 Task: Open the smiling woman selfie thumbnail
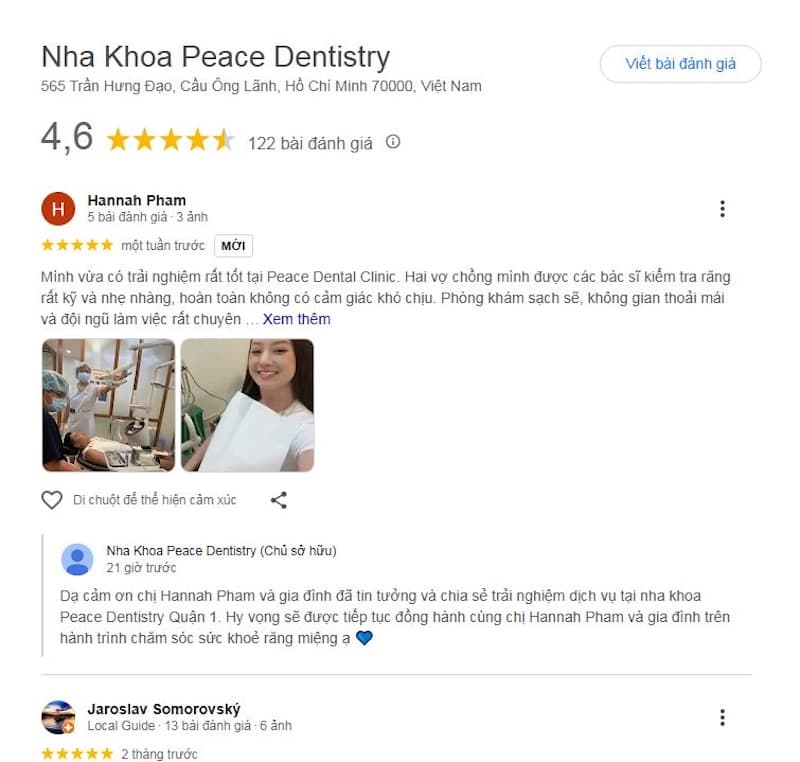(x=247, y=405)
